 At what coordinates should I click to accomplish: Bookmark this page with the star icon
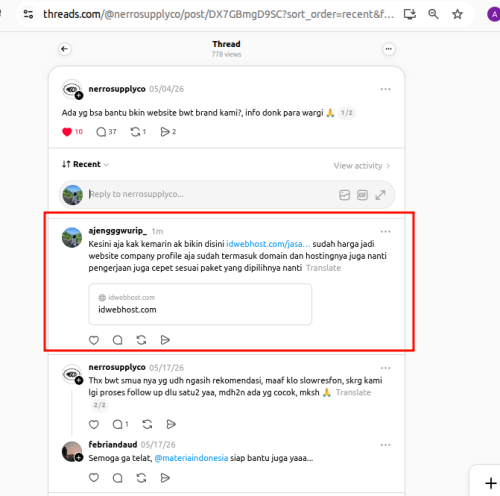click(457, 14)
